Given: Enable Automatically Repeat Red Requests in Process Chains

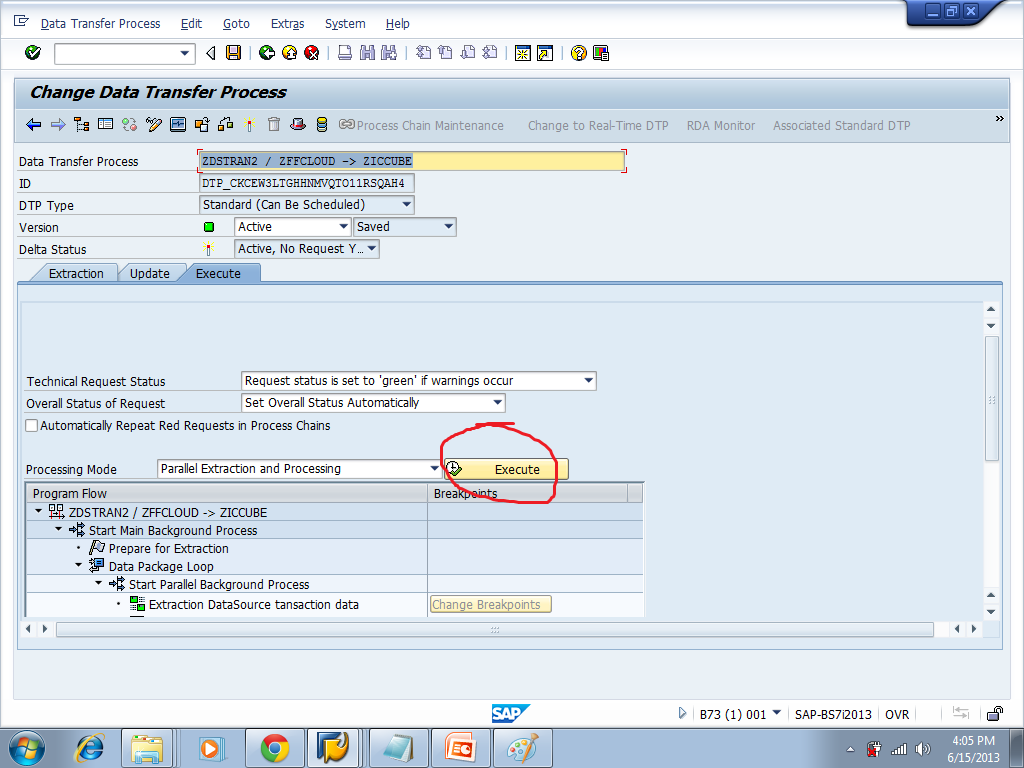Looking at the screenshot, I should point(31,425).
